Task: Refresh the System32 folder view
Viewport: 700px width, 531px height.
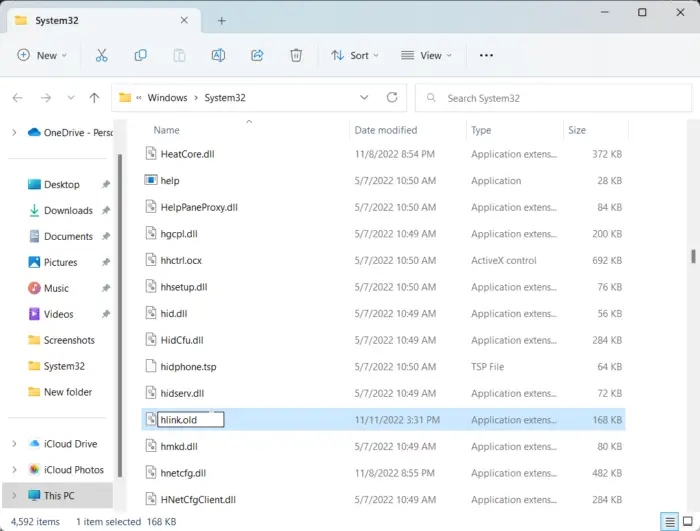Action: click(392, 98)
